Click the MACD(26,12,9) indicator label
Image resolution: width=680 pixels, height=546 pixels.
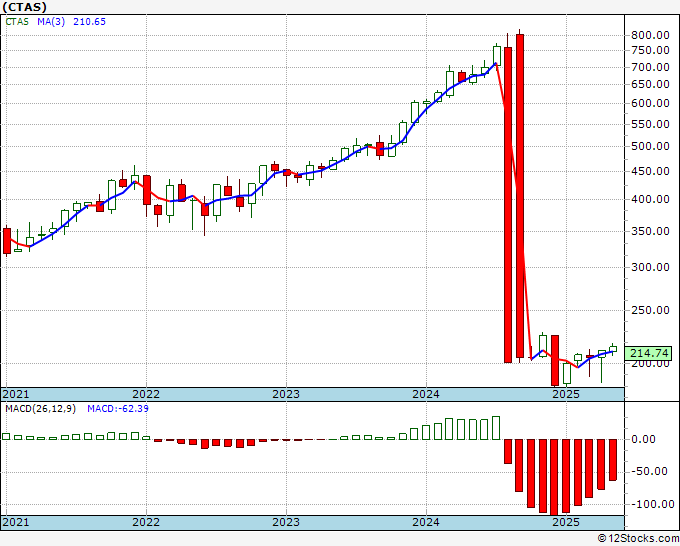tap(40, 409)
